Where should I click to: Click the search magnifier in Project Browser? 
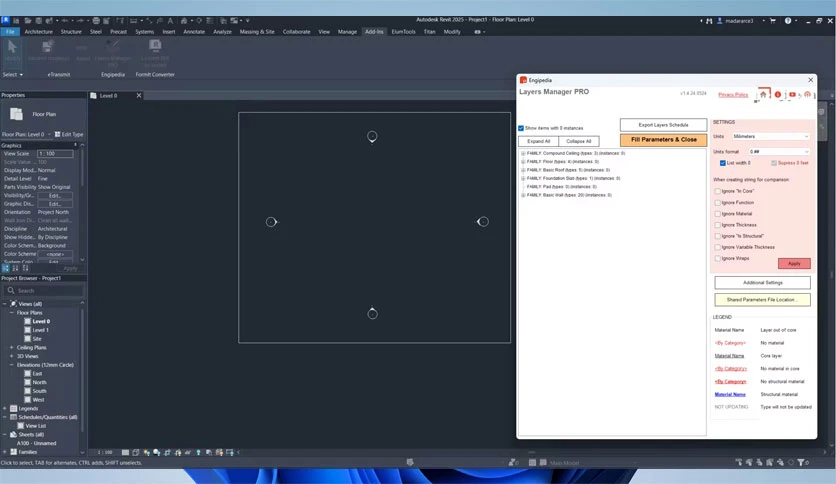point(11,291)
